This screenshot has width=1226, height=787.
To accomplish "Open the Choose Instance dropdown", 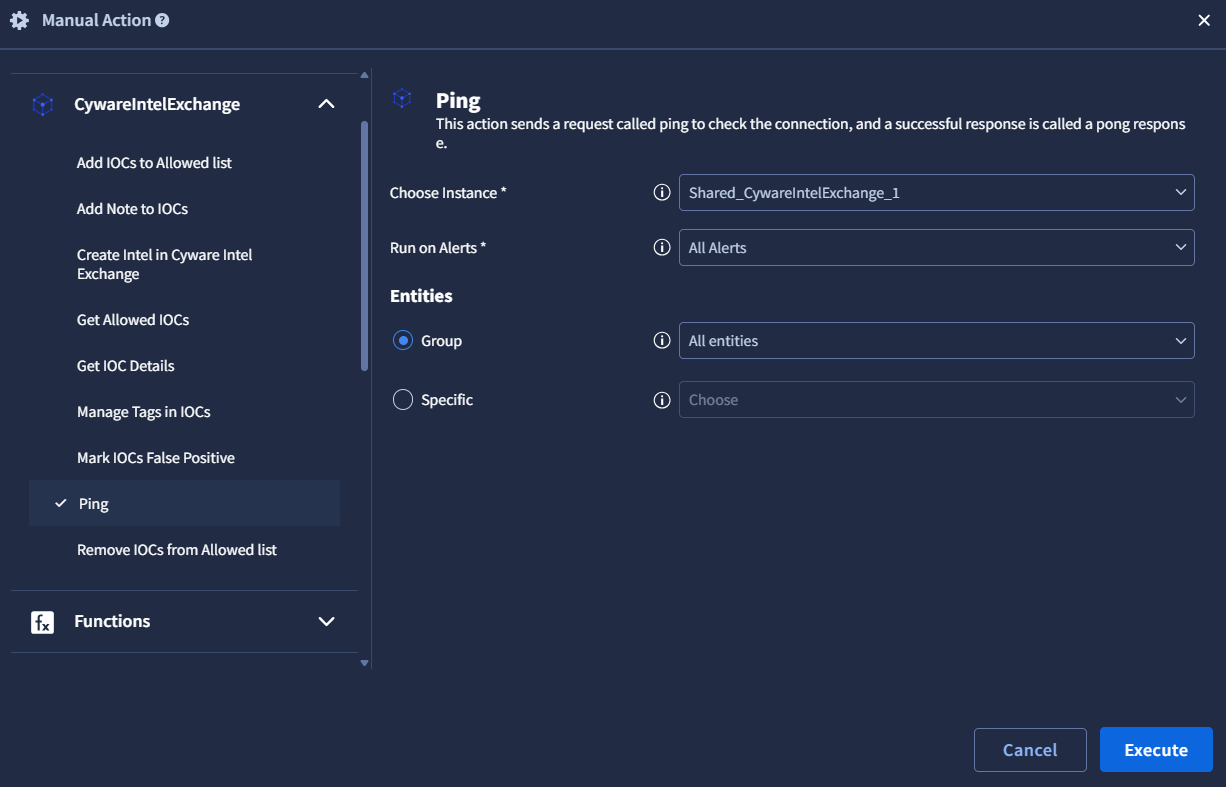I will pos(936,193).
